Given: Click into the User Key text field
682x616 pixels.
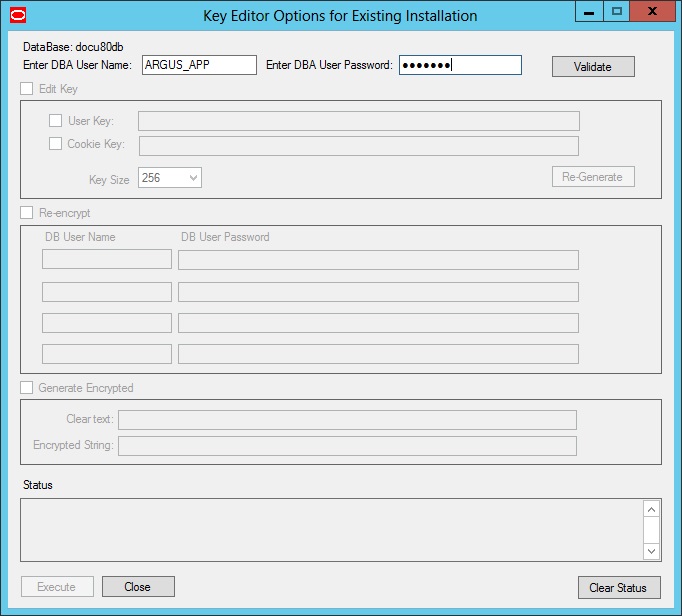Looking at the screenshot, I should [x=359, y=121].
